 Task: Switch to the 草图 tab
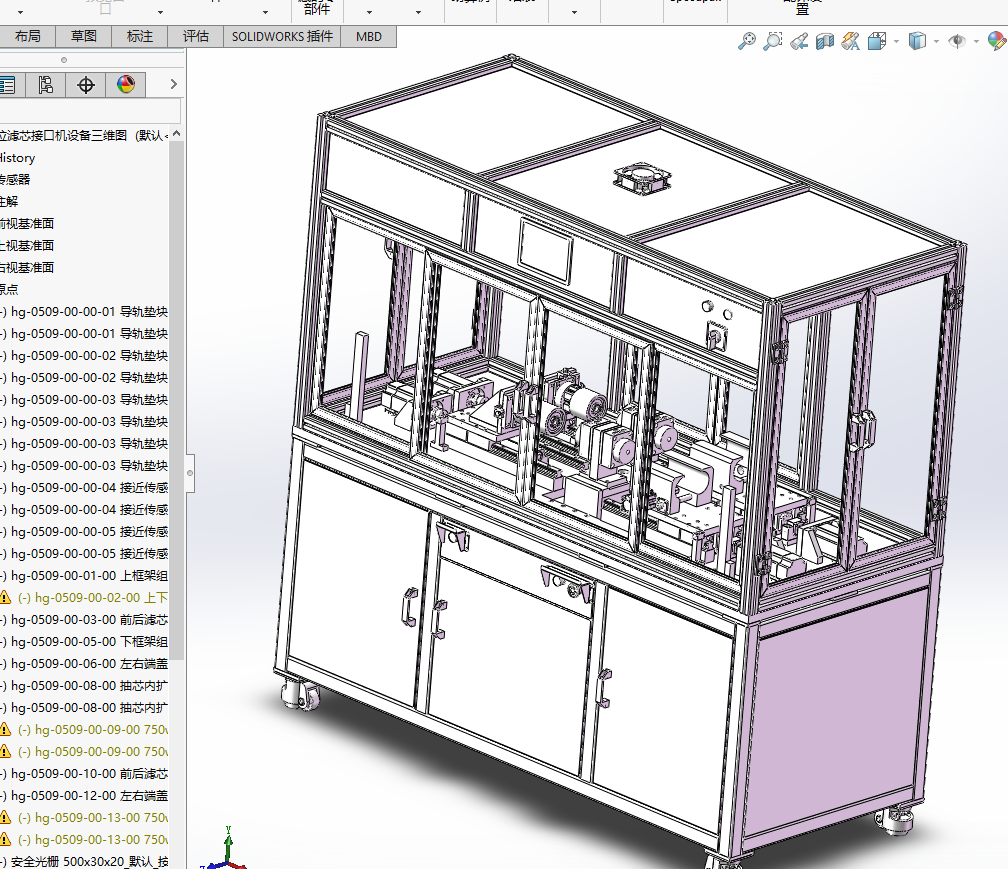tap(84, 36)
